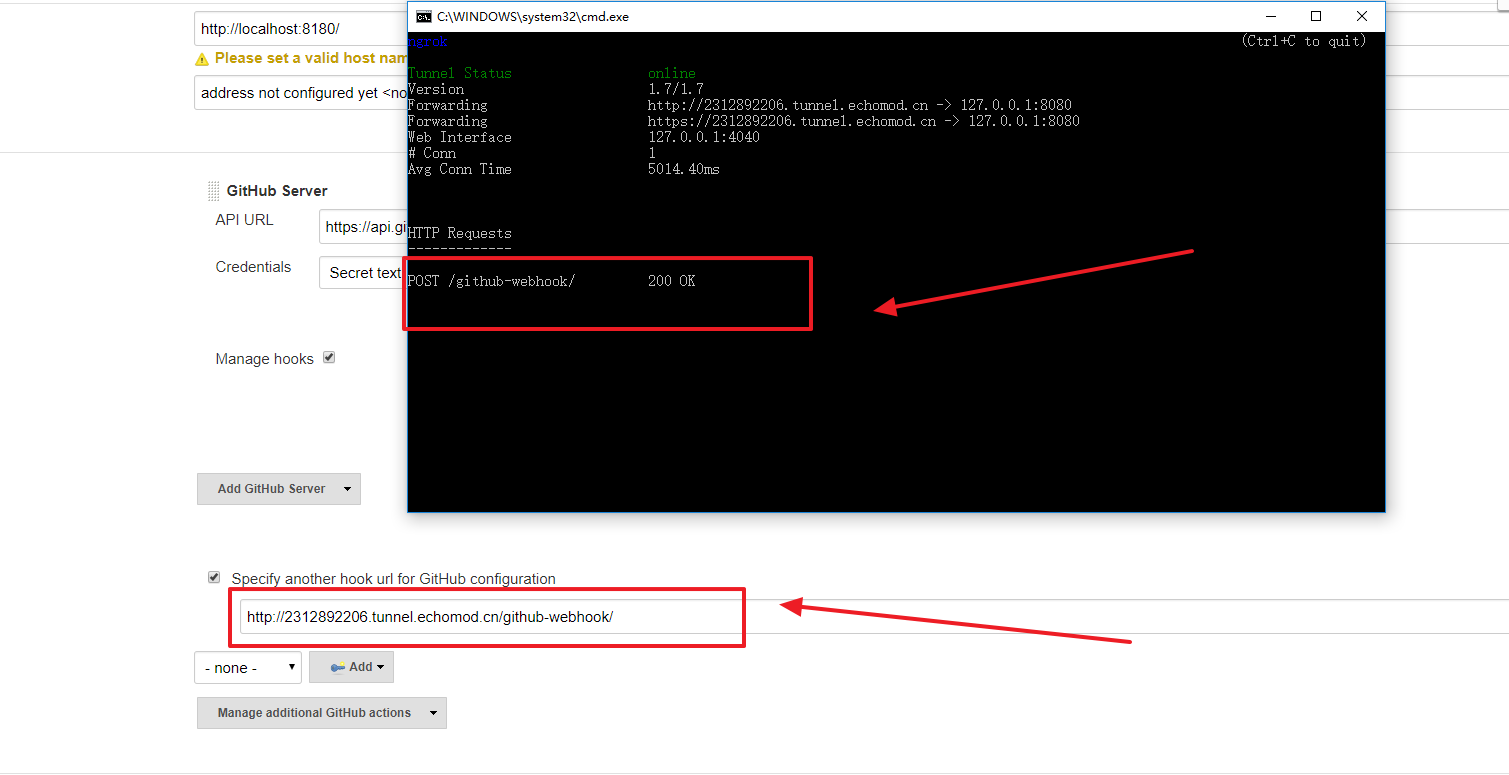The height and width of the screenshot is (775, 1509).
Task: Expand Manage additional GitHub actions menu
Action: (322, 713)
